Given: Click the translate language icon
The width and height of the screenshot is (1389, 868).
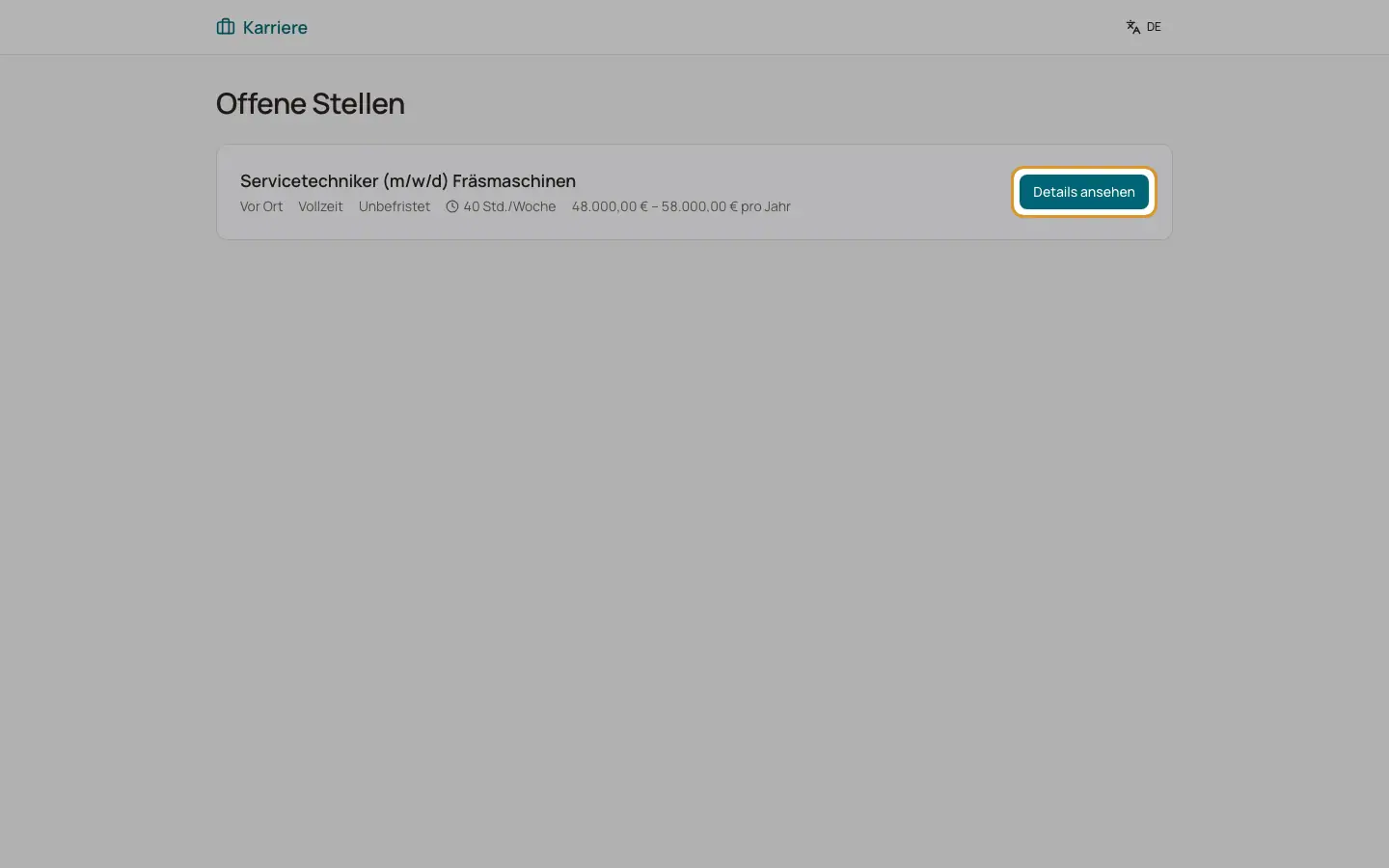Looking at the screenshot, I should click(x=1133, y=27).
